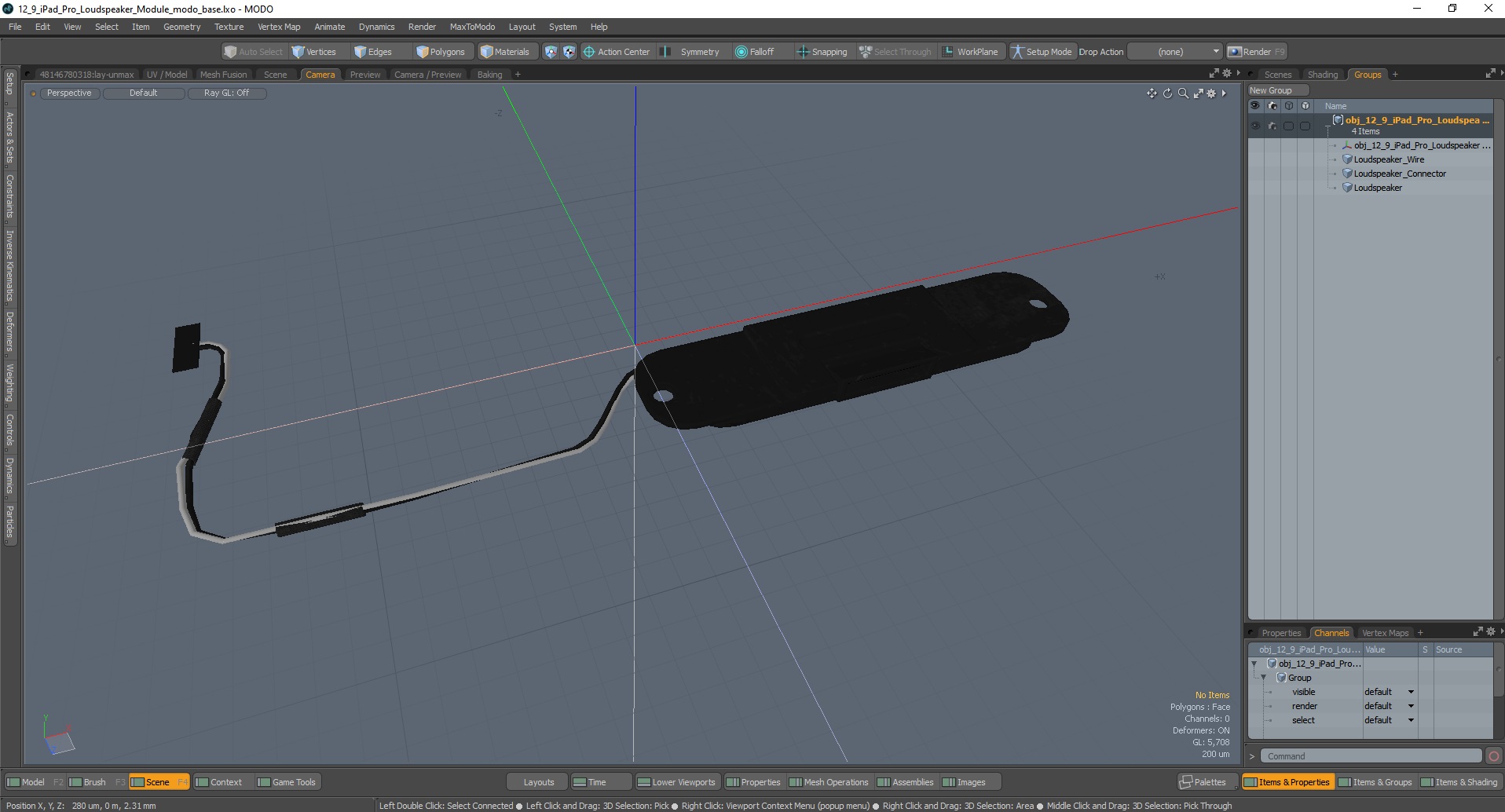This screenshot has width=1505, height=812.
Task: Click the group icon of obj_12_9_iPad_Pro_Loudspea
Action: [x=1338, y=120]
